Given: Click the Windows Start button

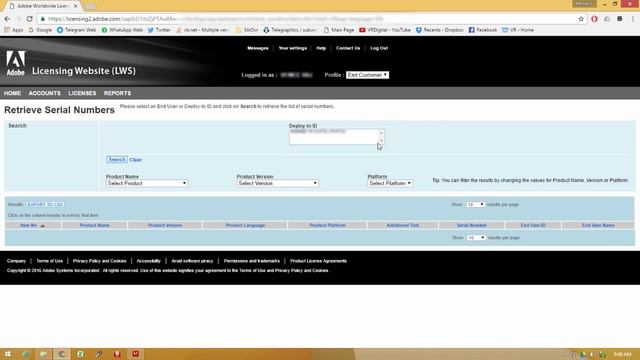Looking at the screenshot, I should pyautogui.click(x=7, y=354).
